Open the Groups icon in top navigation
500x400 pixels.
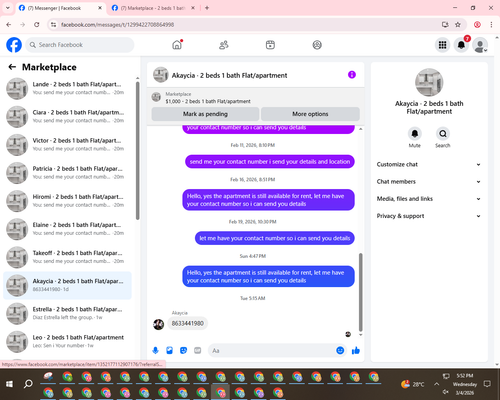pos(317,45)
